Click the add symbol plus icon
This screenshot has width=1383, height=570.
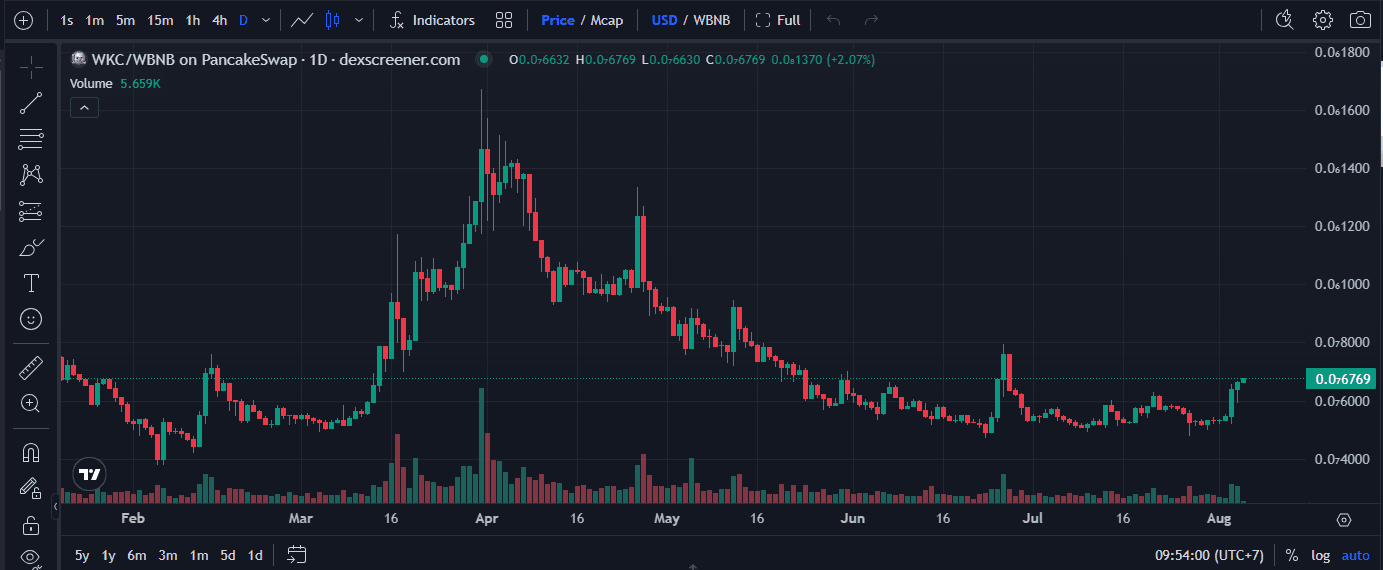tap(24, 20)
